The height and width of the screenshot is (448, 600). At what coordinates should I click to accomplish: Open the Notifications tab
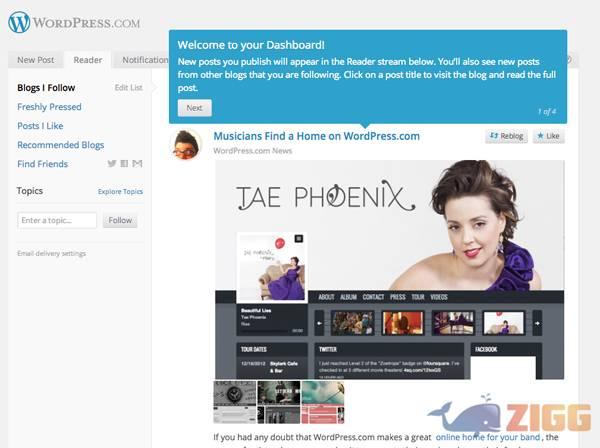142,60
